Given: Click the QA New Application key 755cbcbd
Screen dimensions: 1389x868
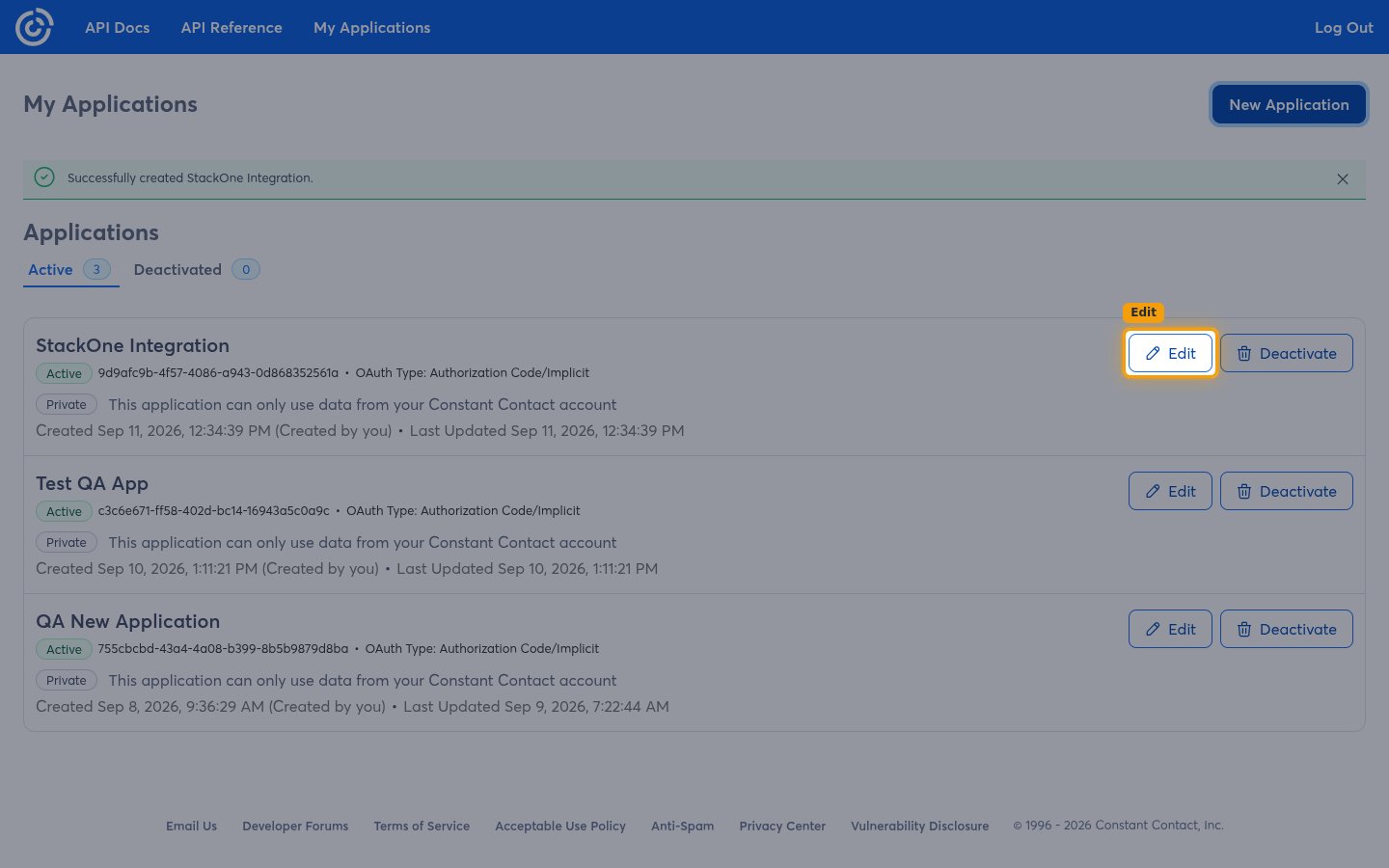Looking at the screenshot, I should click(x=223, y=648).
